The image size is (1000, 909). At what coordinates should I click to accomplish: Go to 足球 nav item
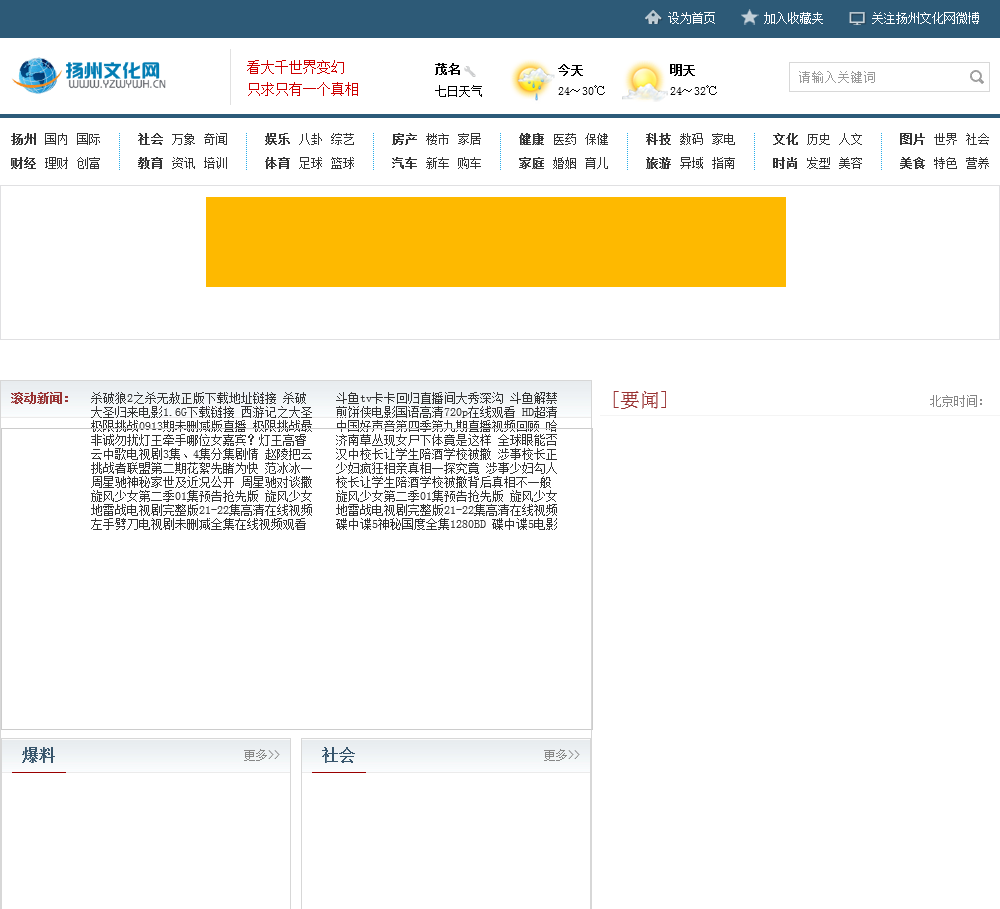310,163
